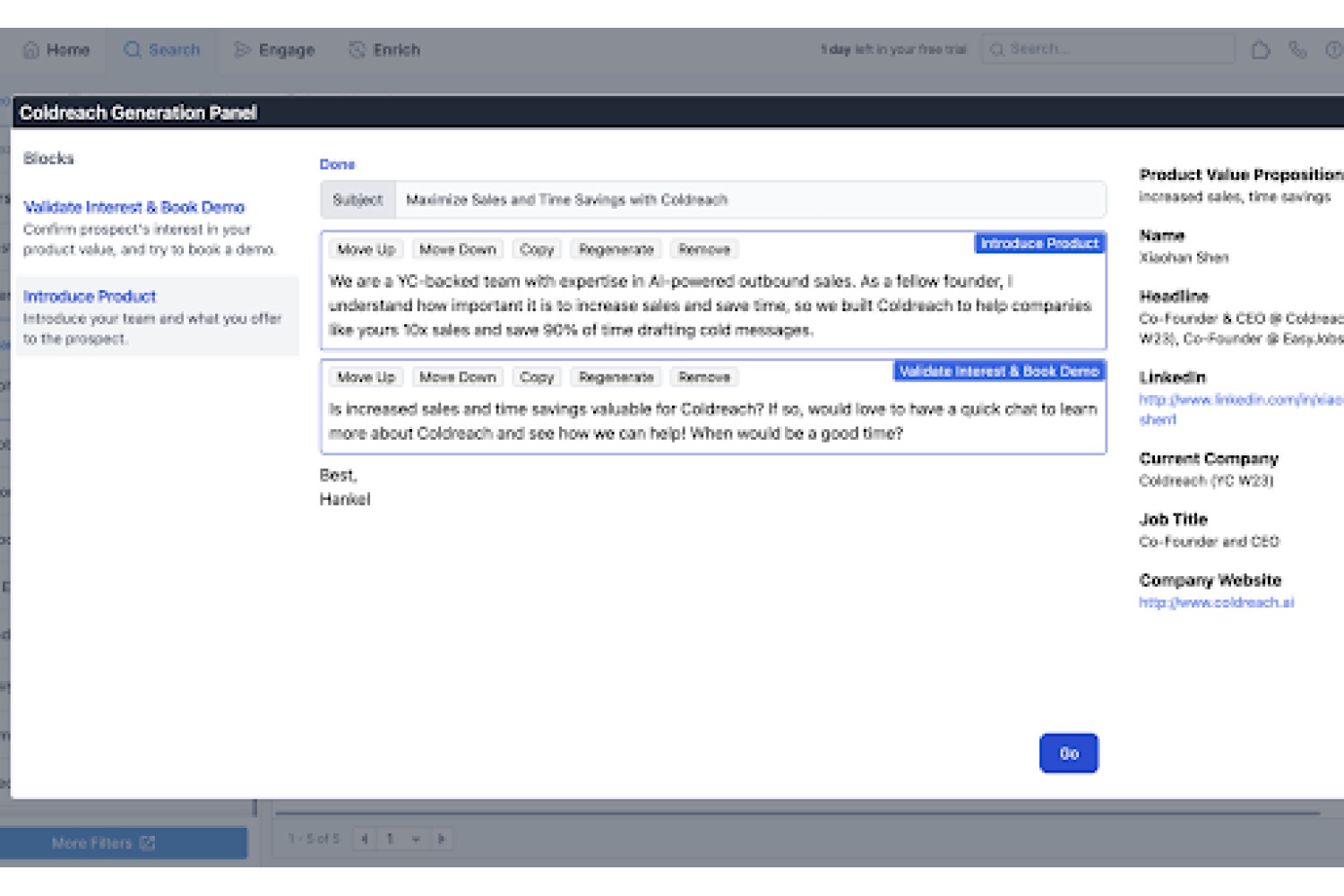Click the Introduce Product blue tag label
1344x896 pixels.
pos(1039,243)
